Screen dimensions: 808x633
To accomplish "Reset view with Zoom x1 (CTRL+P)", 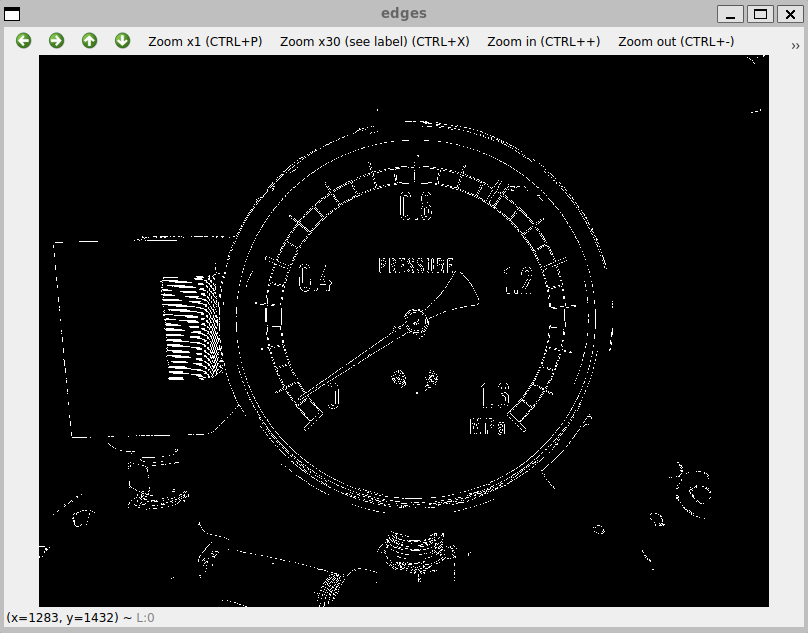I will pos(205,41).
